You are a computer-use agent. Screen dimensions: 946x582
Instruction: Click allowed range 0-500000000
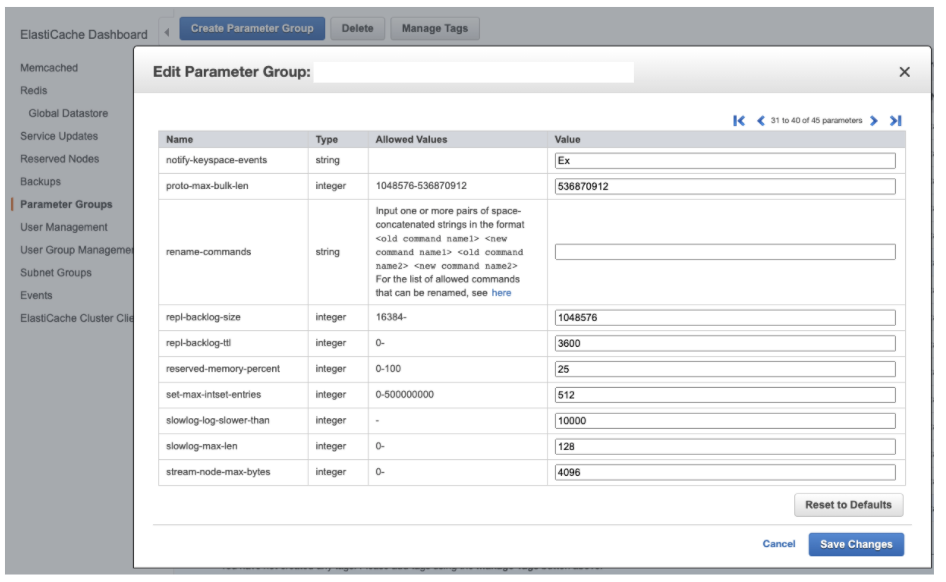pos(404,394)
